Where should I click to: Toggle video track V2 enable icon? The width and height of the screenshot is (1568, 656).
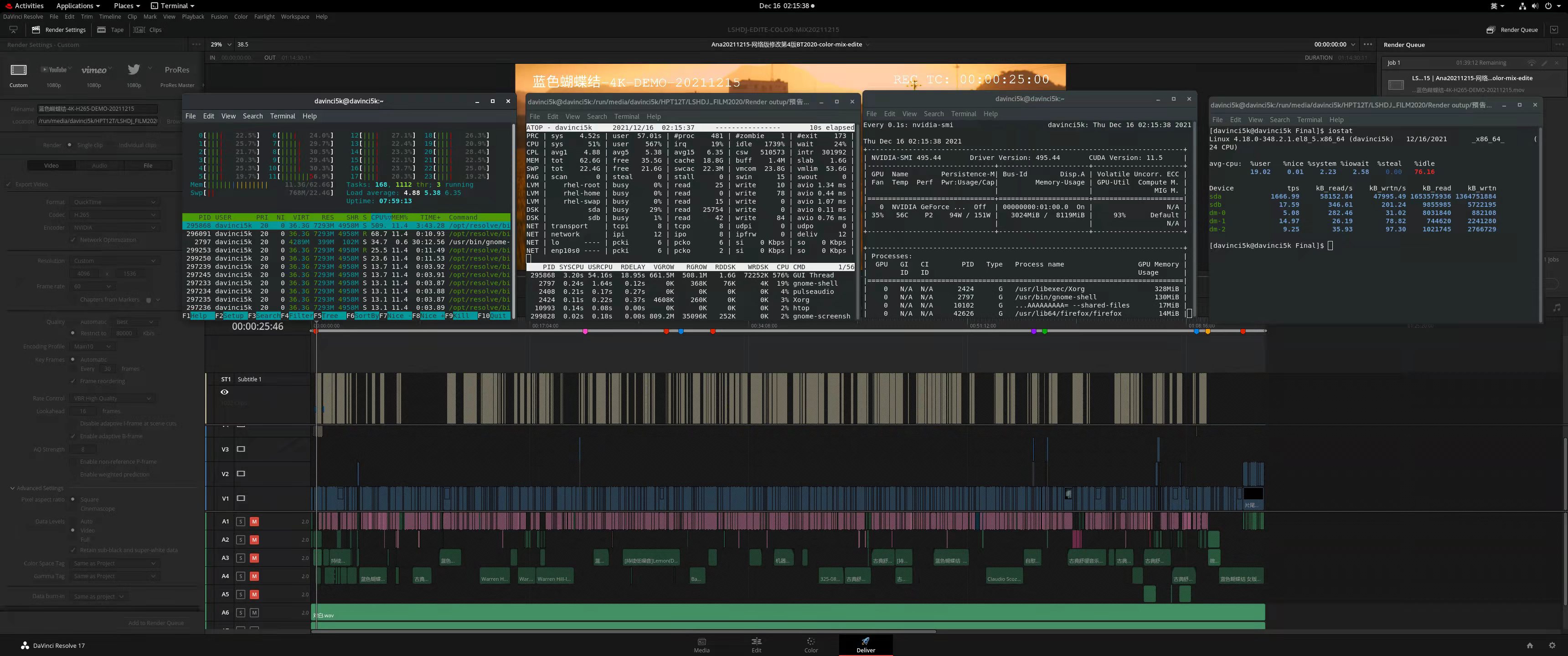(x=240, y=473)
